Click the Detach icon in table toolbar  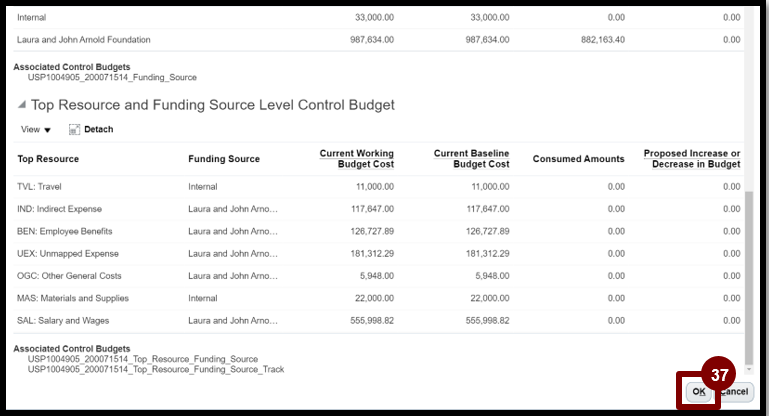[74, 130]
